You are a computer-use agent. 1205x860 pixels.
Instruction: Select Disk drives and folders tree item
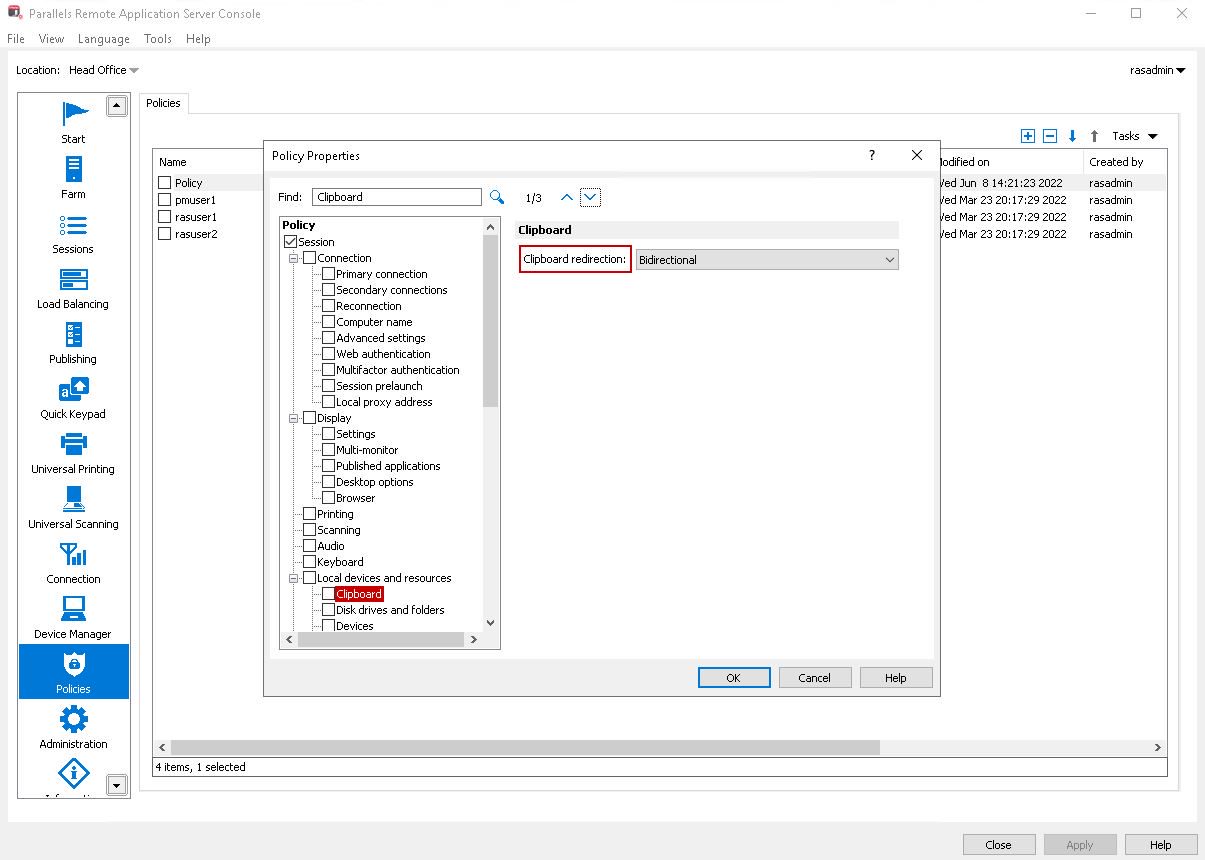390,610
